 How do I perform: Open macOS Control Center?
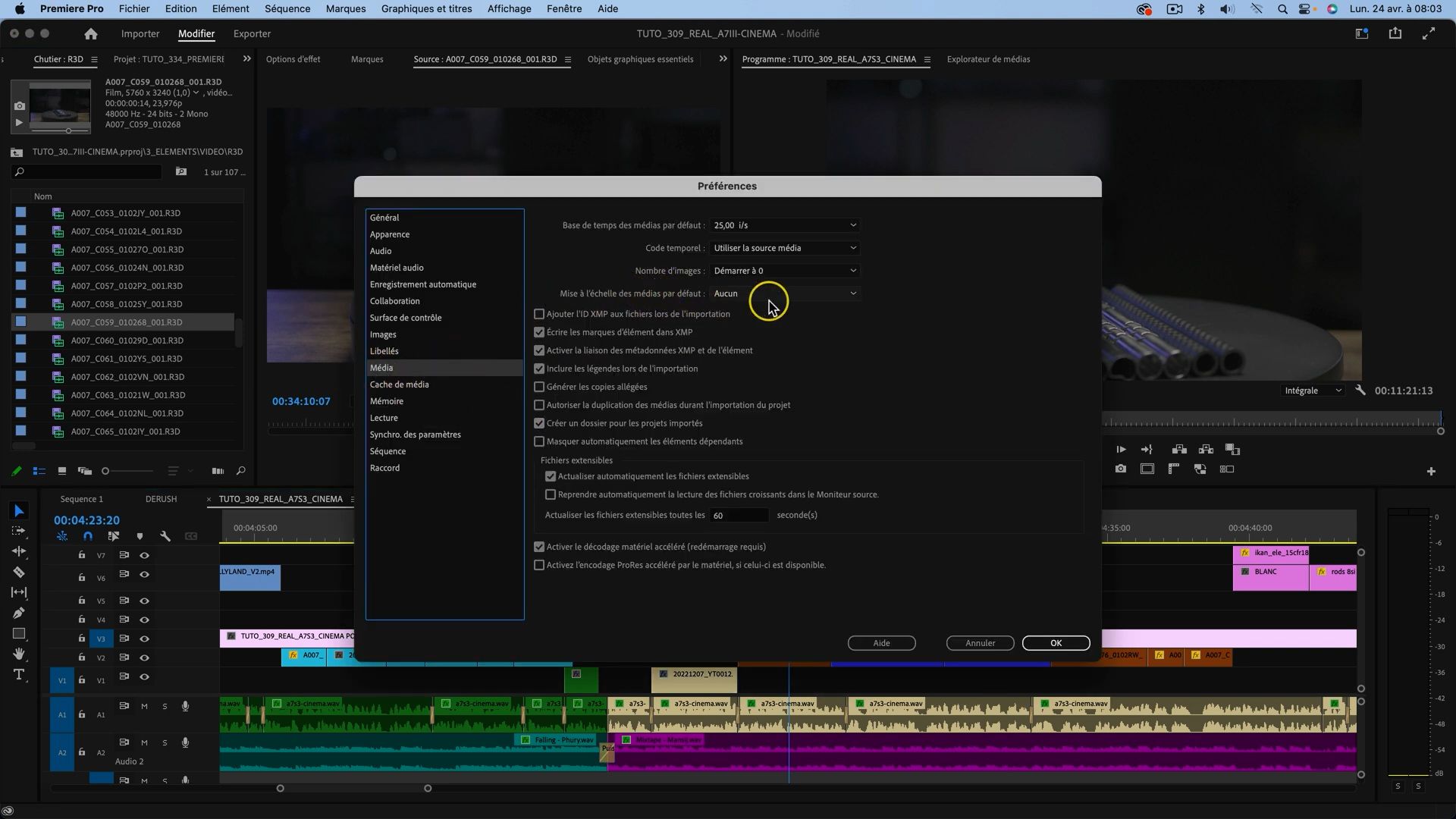tap(1304, 9)
